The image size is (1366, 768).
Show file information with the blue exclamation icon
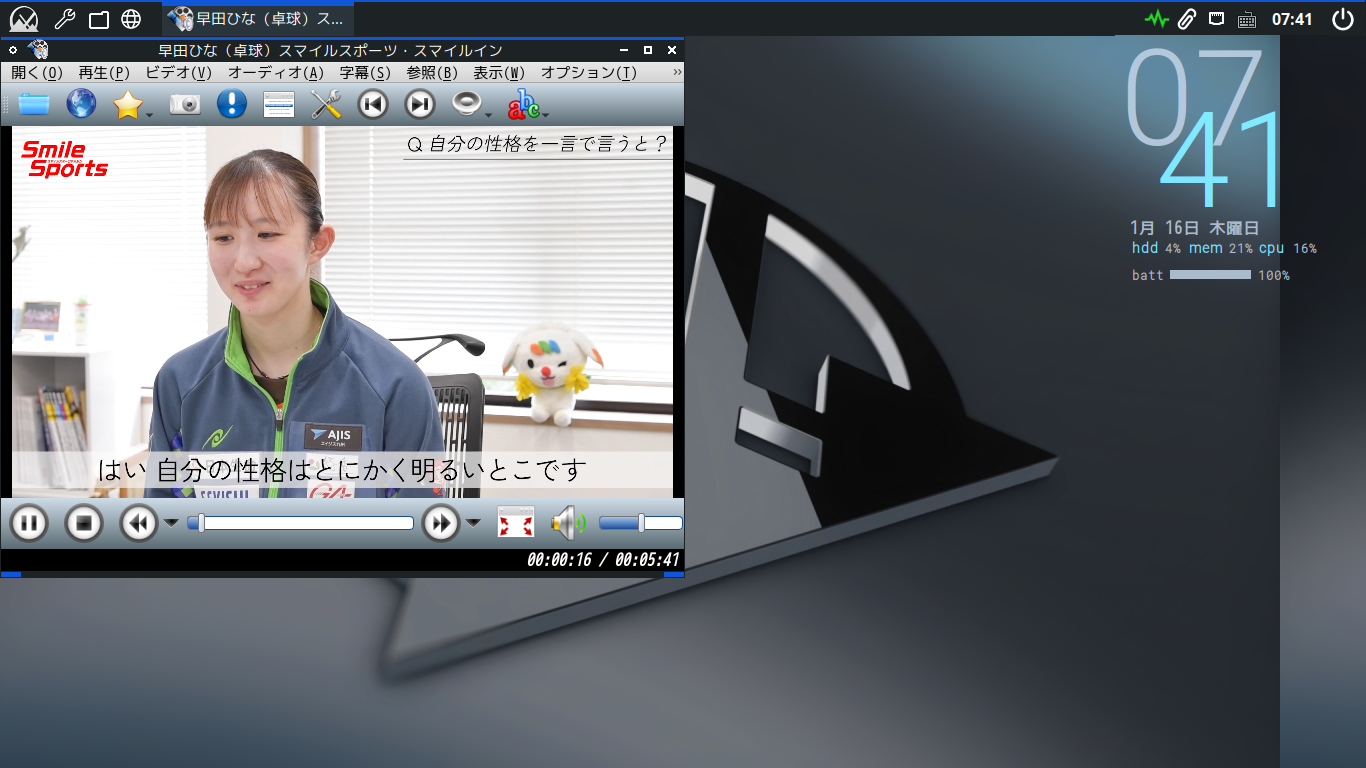(231, 104)
